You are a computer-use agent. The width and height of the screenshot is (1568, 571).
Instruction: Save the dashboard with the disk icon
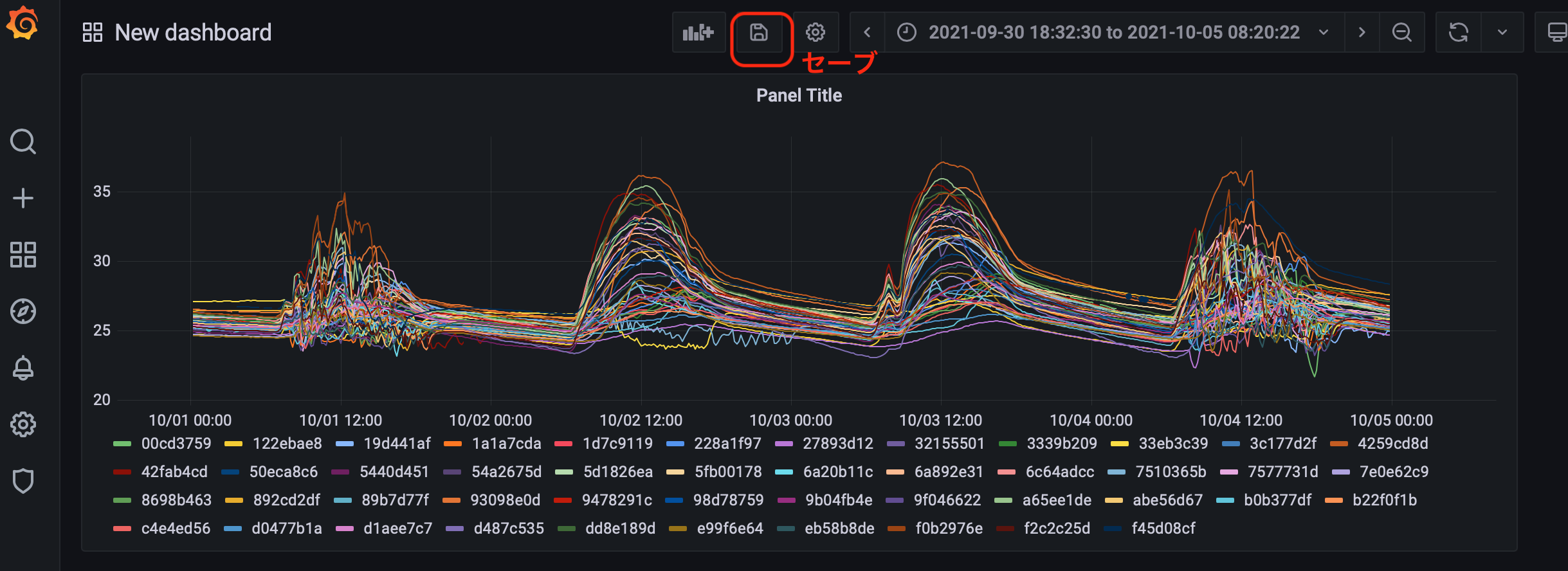tap(759, 32)
